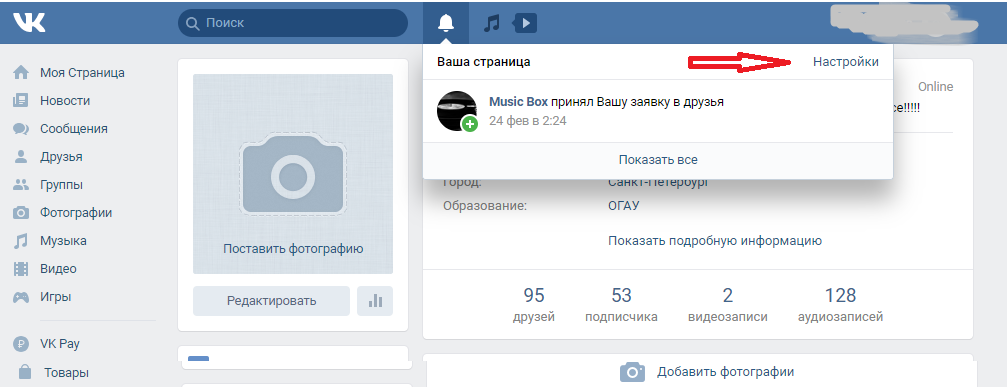Click the gamepad icon beside Игры
The width and height of the screenshot is (1007, 387).
tap(21, 297)
